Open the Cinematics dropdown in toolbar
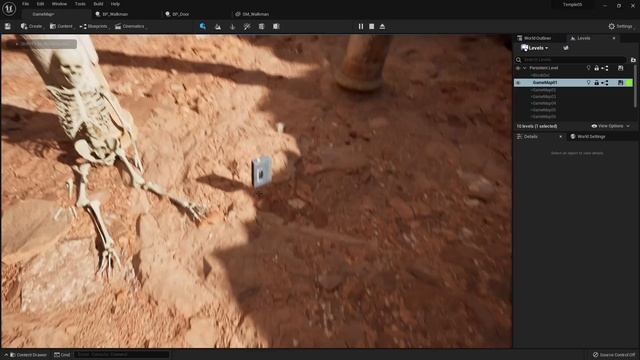Image resolution: width=640 pixels, height=360 pixels. (x=130, y=26)
